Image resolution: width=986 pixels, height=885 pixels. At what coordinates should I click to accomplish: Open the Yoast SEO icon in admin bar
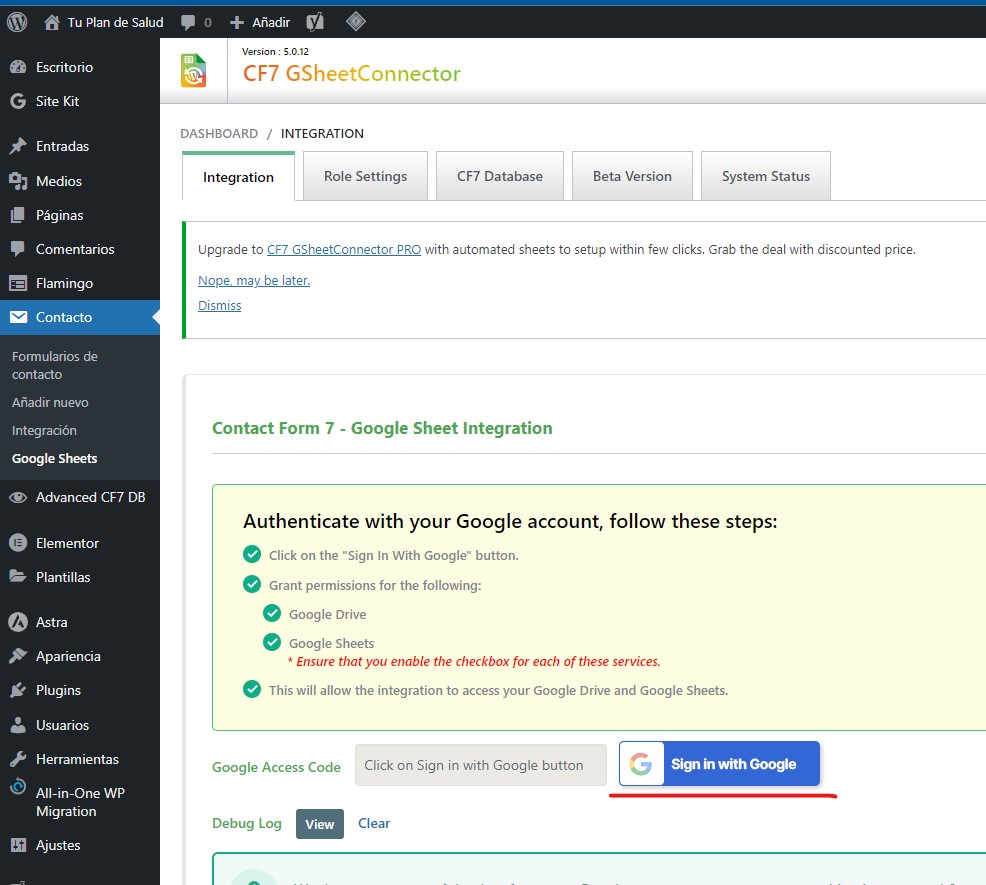click(x=315, y=23)
